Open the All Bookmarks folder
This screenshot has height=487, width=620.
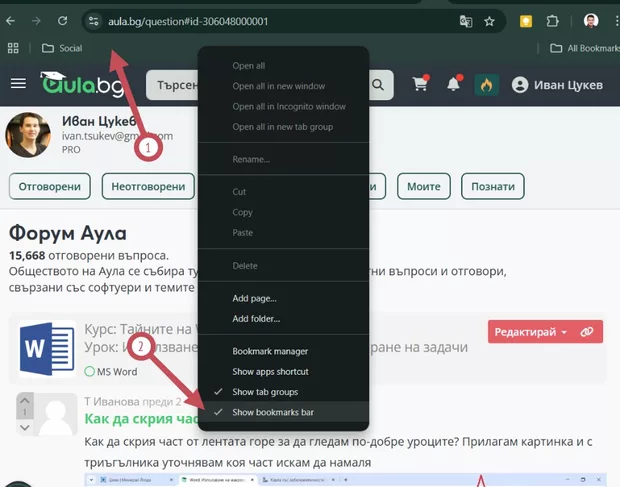(x=585, y=48)
